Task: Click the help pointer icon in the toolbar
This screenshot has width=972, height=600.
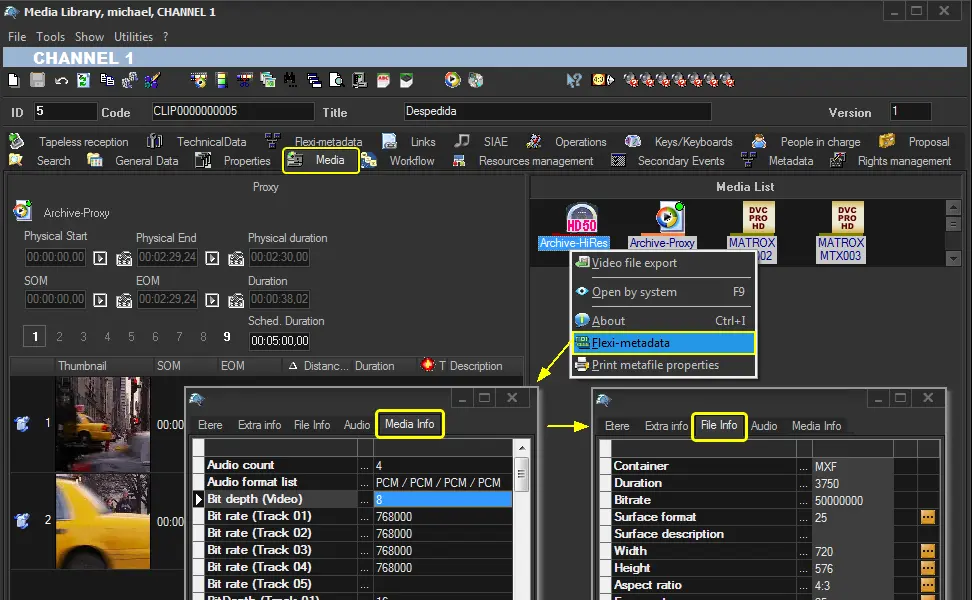Action: [574, 80]
